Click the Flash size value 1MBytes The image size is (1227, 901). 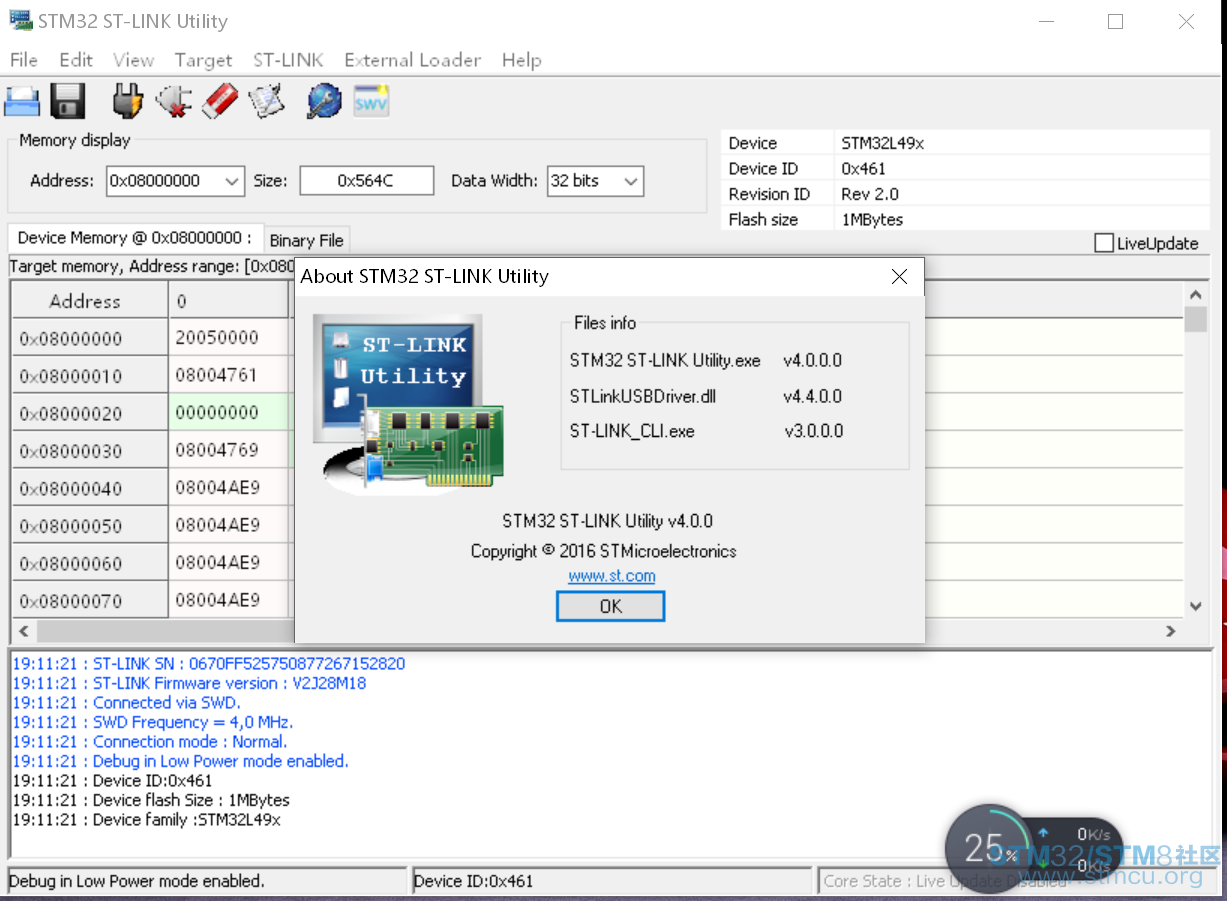pyautogui.click(x=872, y=220)
